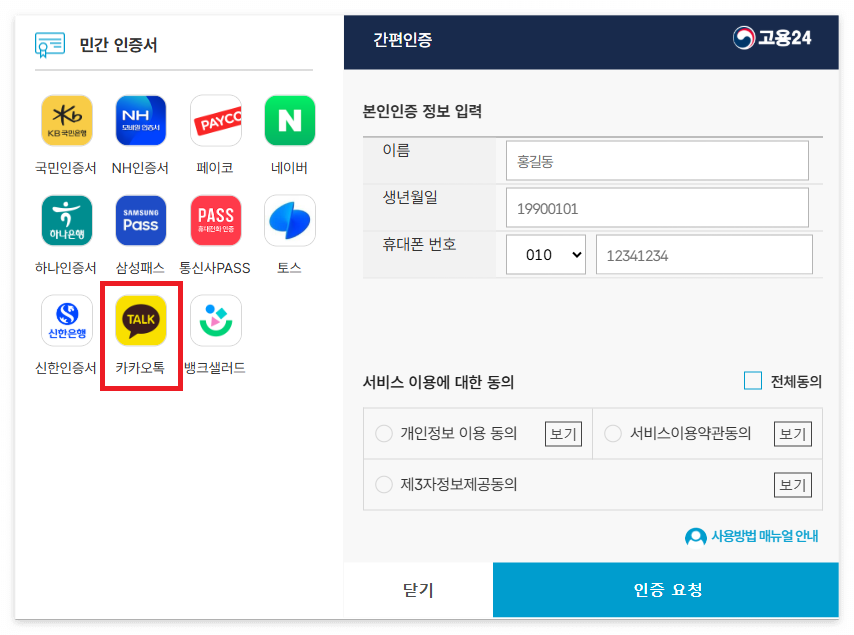The width and height of the screenshot is (854, 635).
Task: Click the 휴대폰 번호 field label
Action: 419,245
